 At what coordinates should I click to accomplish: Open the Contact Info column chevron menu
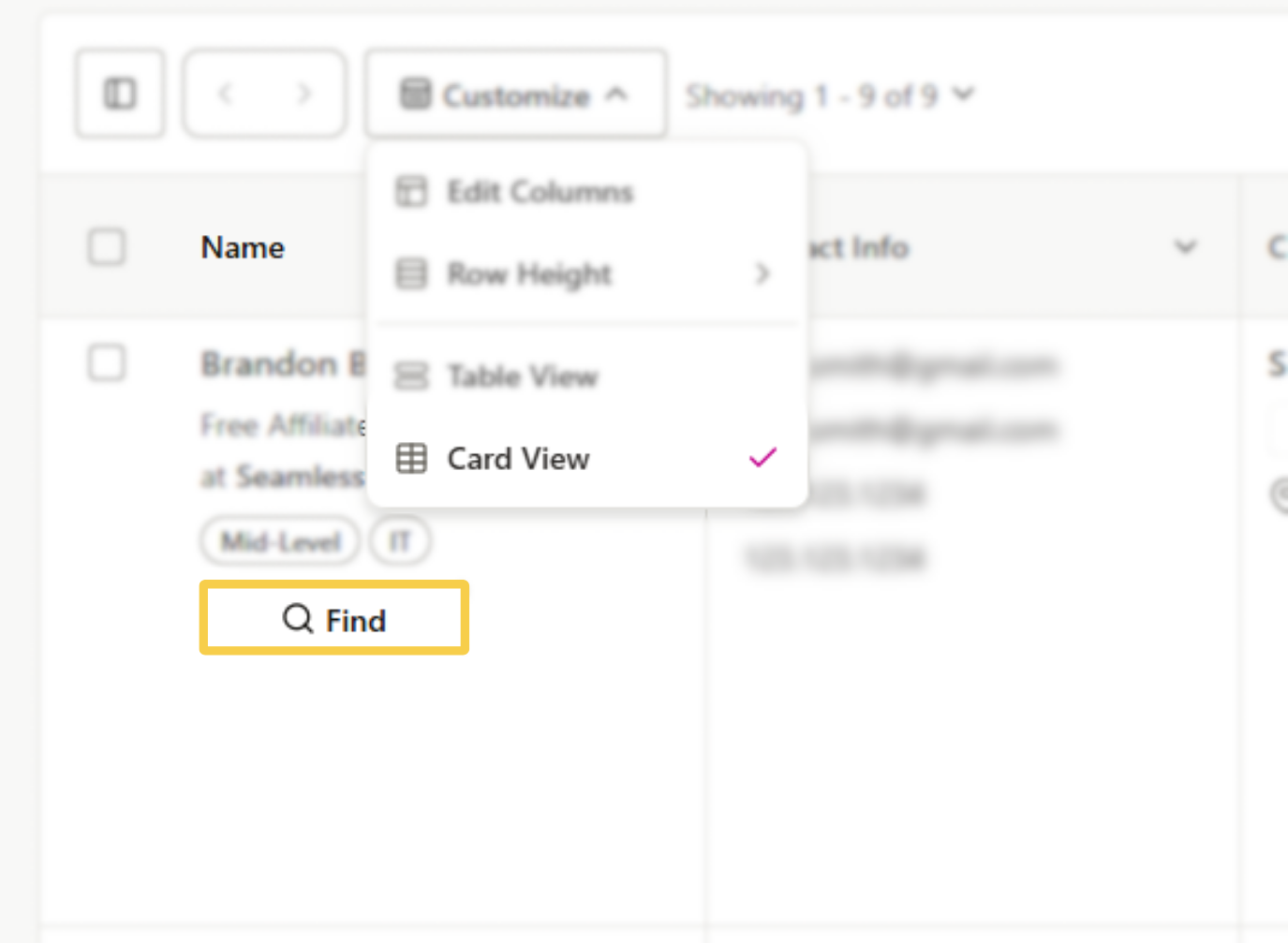click(1186, 246)
